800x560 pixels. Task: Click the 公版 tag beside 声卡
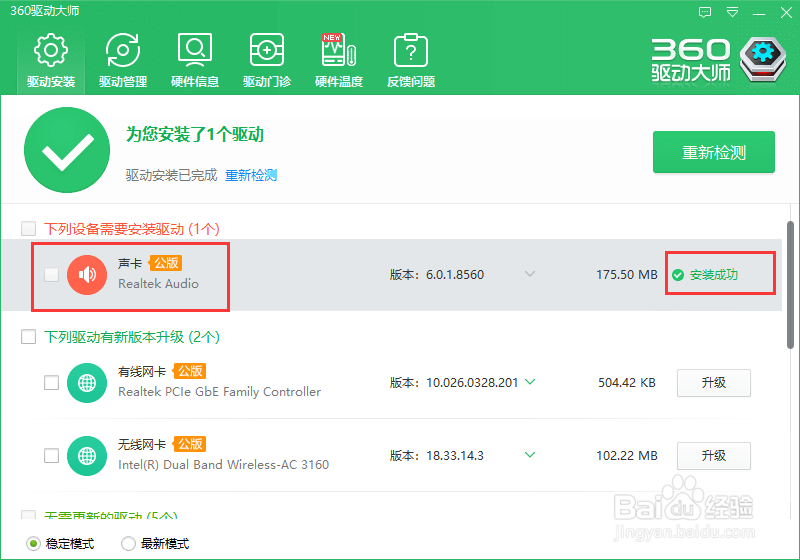[x=166, y=263]
